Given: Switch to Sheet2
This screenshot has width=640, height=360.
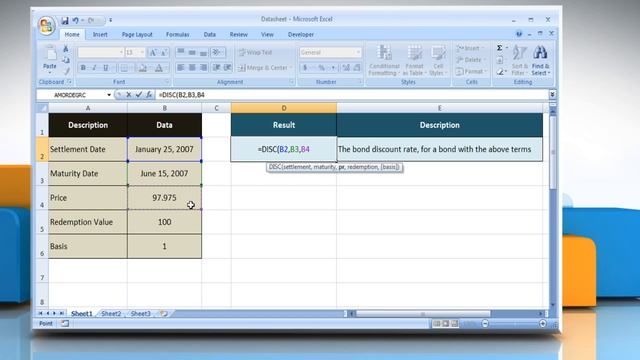Looking at the screenshot, I should tap(111, 313).
